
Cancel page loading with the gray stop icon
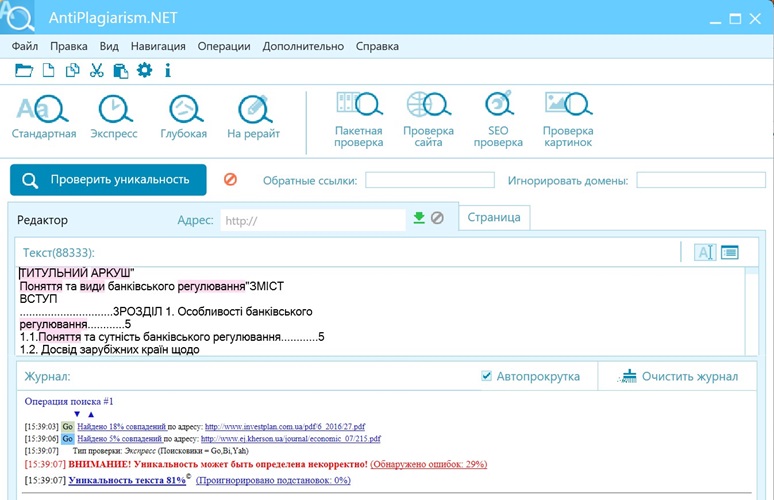point(437,218)
